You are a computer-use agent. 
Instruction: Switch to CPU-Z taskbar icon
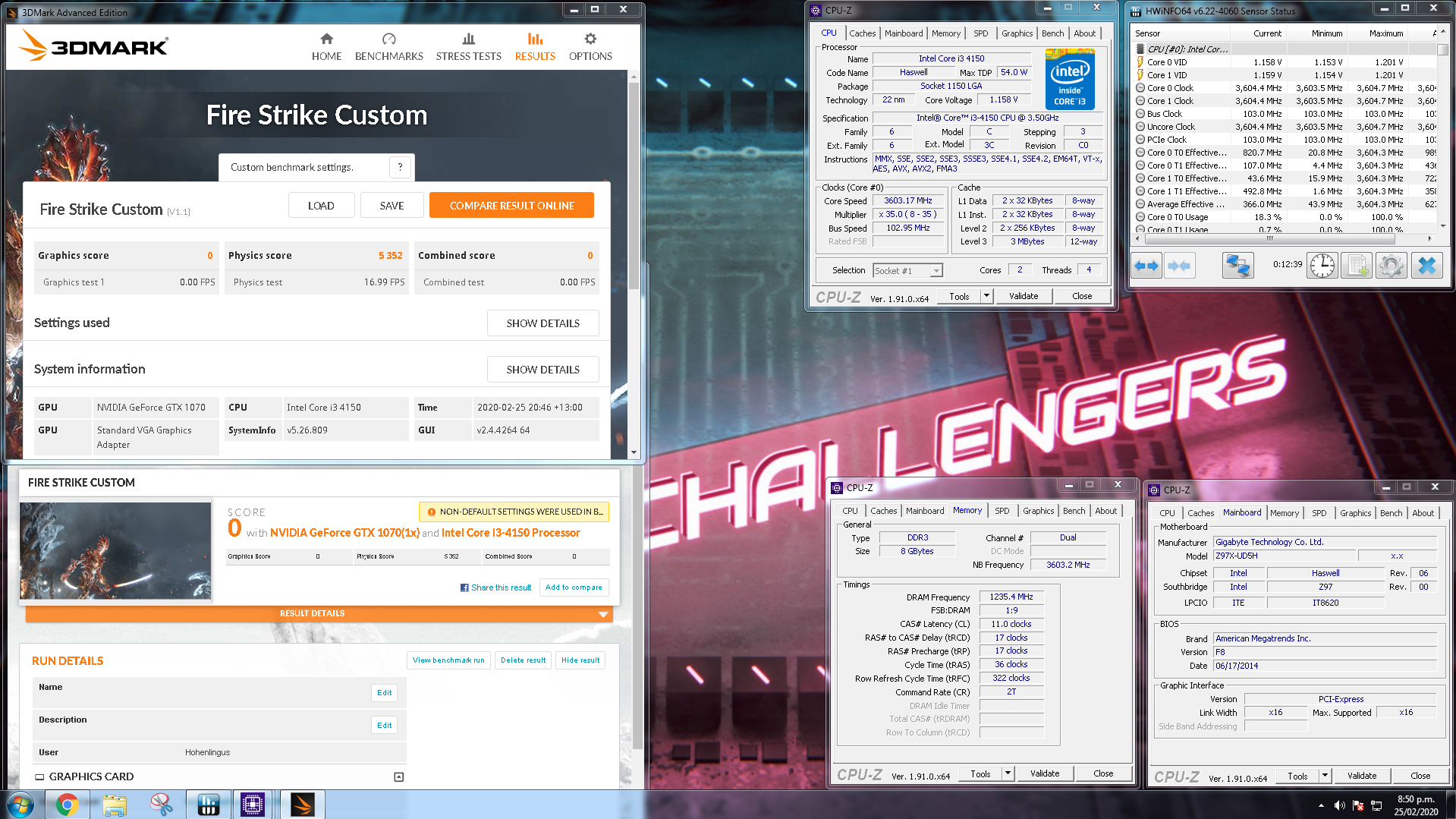pos(253,805)
